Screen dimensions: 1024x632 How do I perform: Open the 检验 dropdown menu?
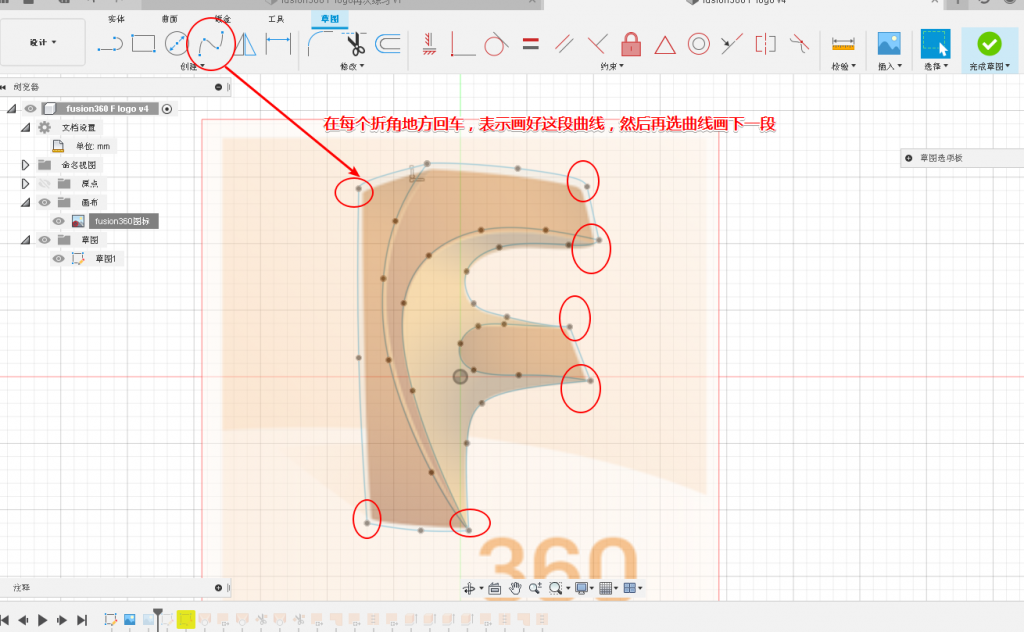[843, 67]
